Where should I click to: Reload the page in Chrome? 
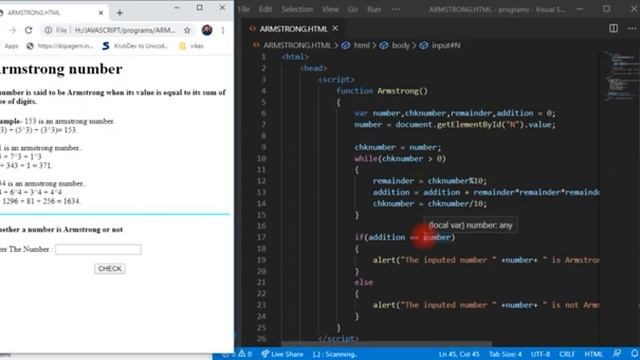(x=28, y=30)
